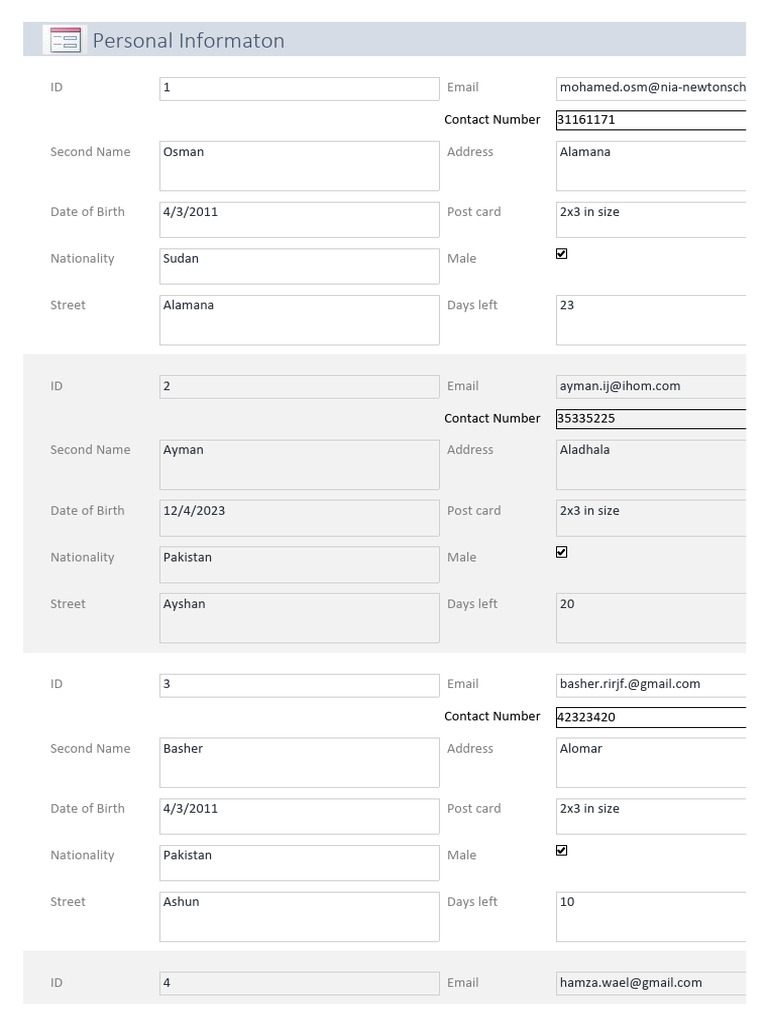Click Nationality field of Ayman record
The width and height of the screenshot is (768, 1024).
299,564
